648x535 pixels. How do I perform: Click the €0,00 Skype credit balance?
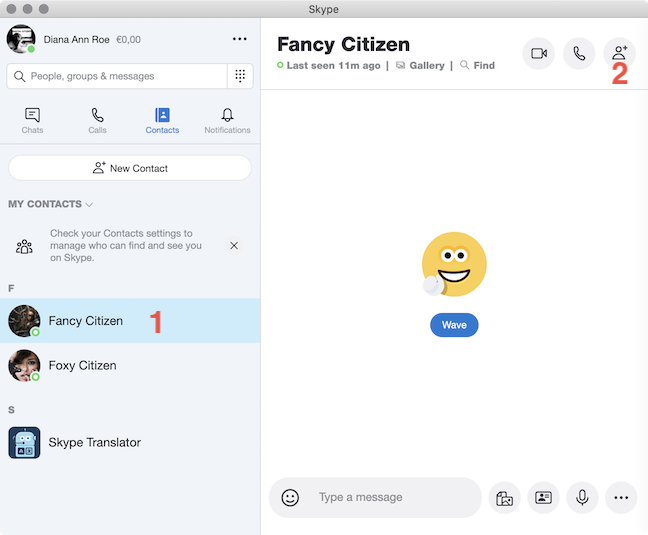tap(129, 40)
